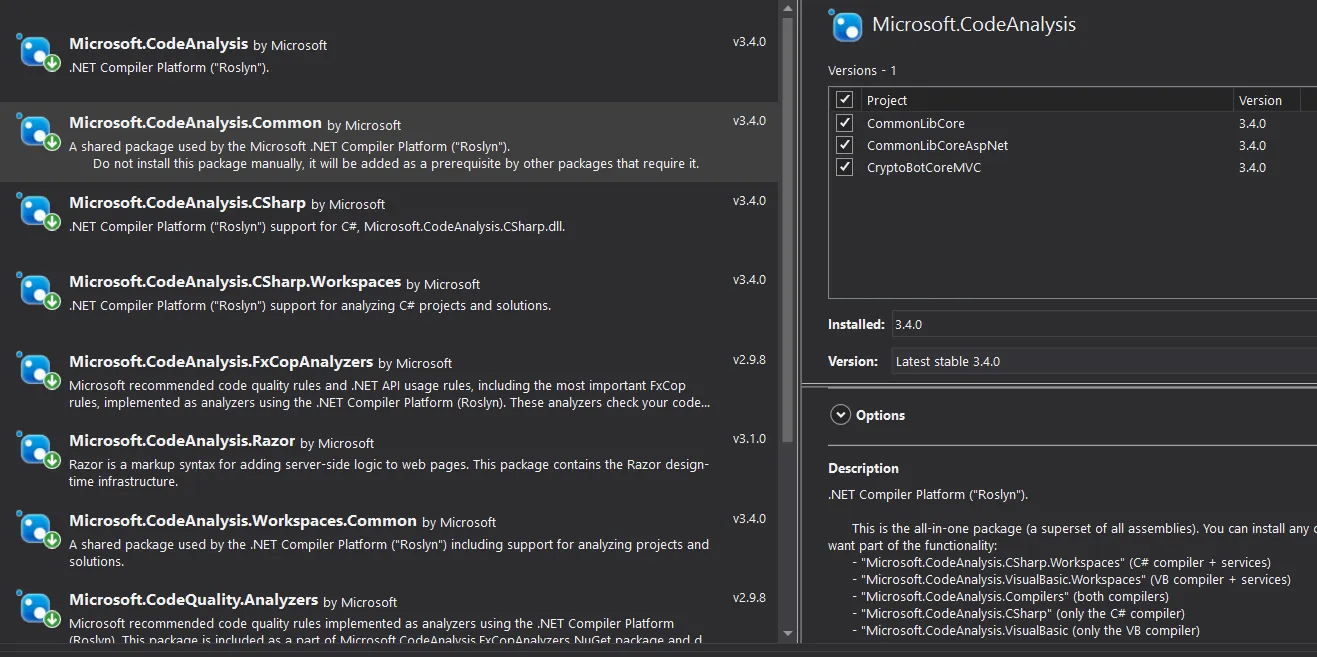The width and height of the screenshot is (1317, 657).
Task: Select the Microsoft.CodeAnalysis.Razor package title
Action: (182, 441)
